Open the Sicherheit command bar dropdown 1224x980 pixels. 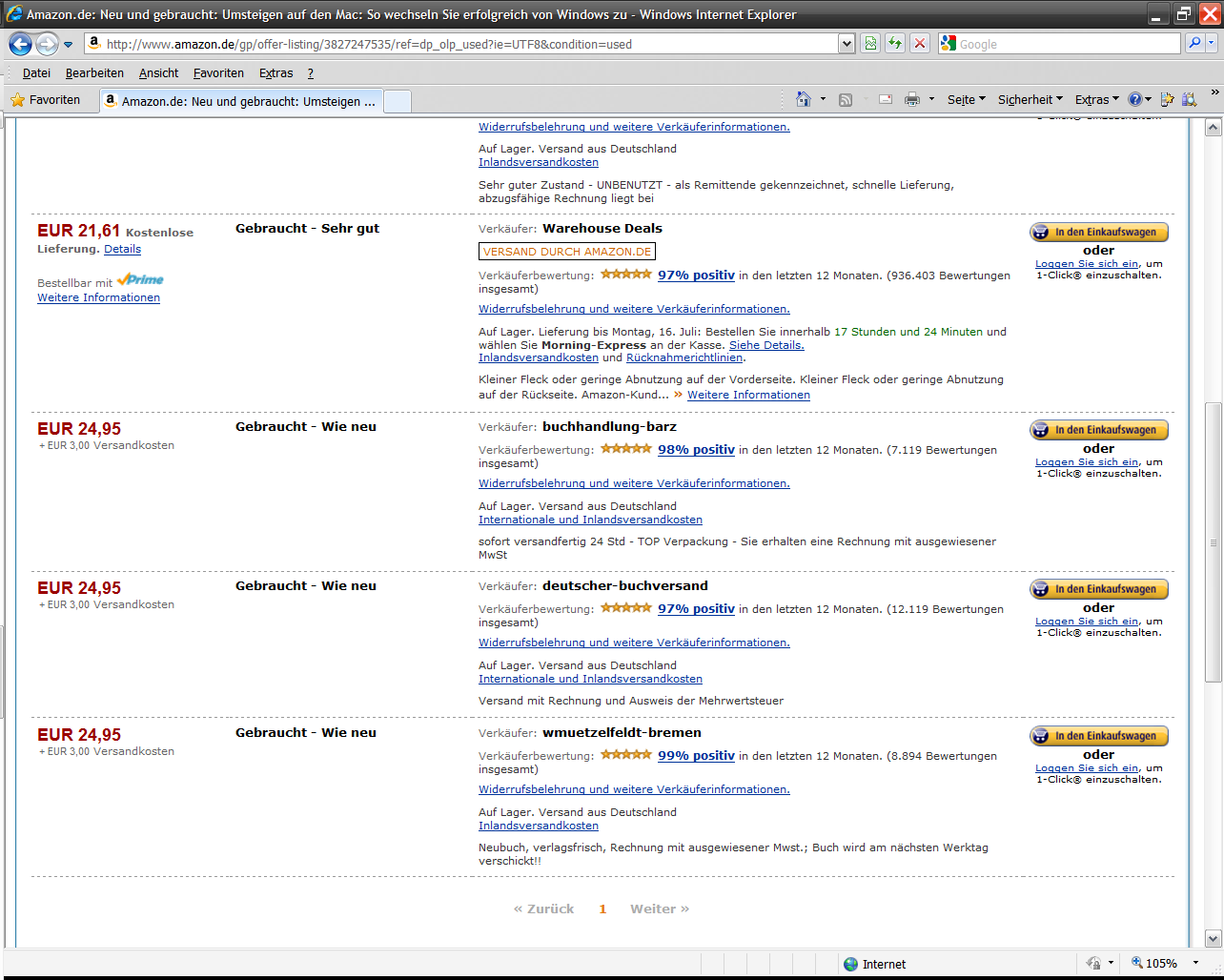point(1030,99)
